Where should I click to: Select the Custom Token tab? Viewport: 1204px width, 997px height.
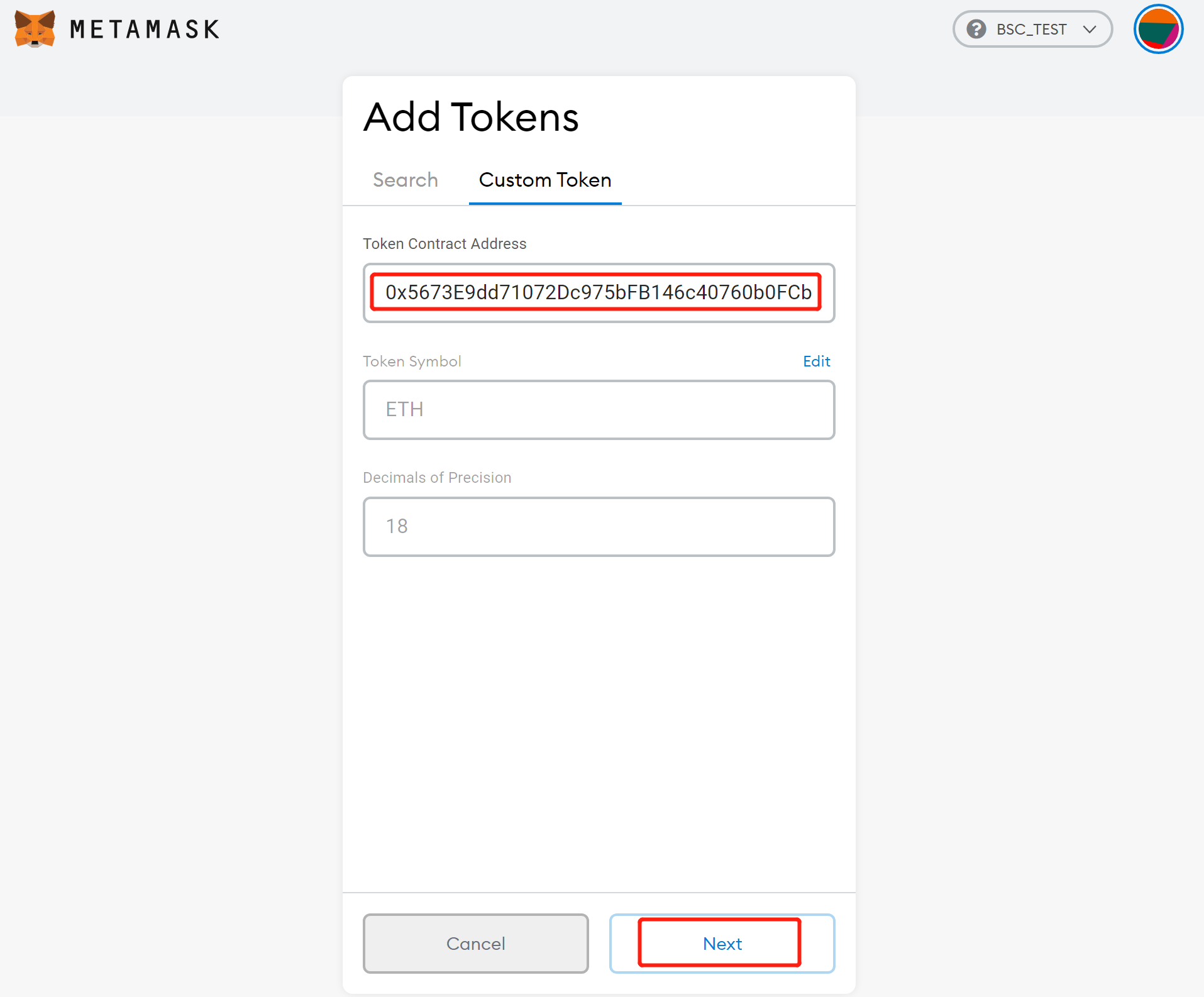click(544, 180)
